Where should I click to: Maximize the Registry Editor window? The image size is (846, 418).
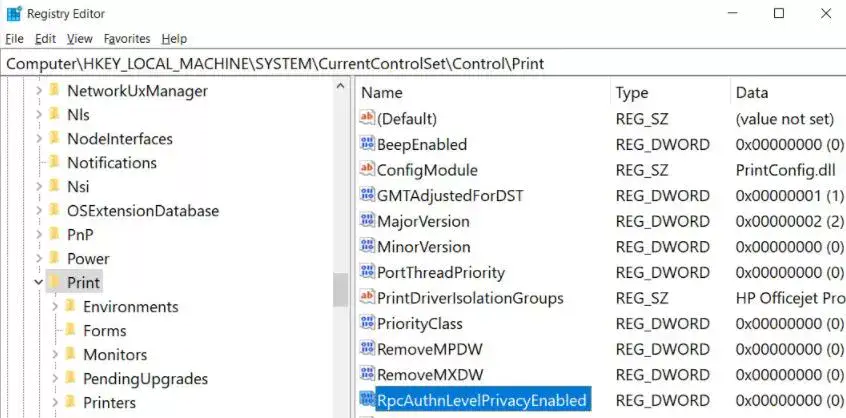(x=779, y=13)
